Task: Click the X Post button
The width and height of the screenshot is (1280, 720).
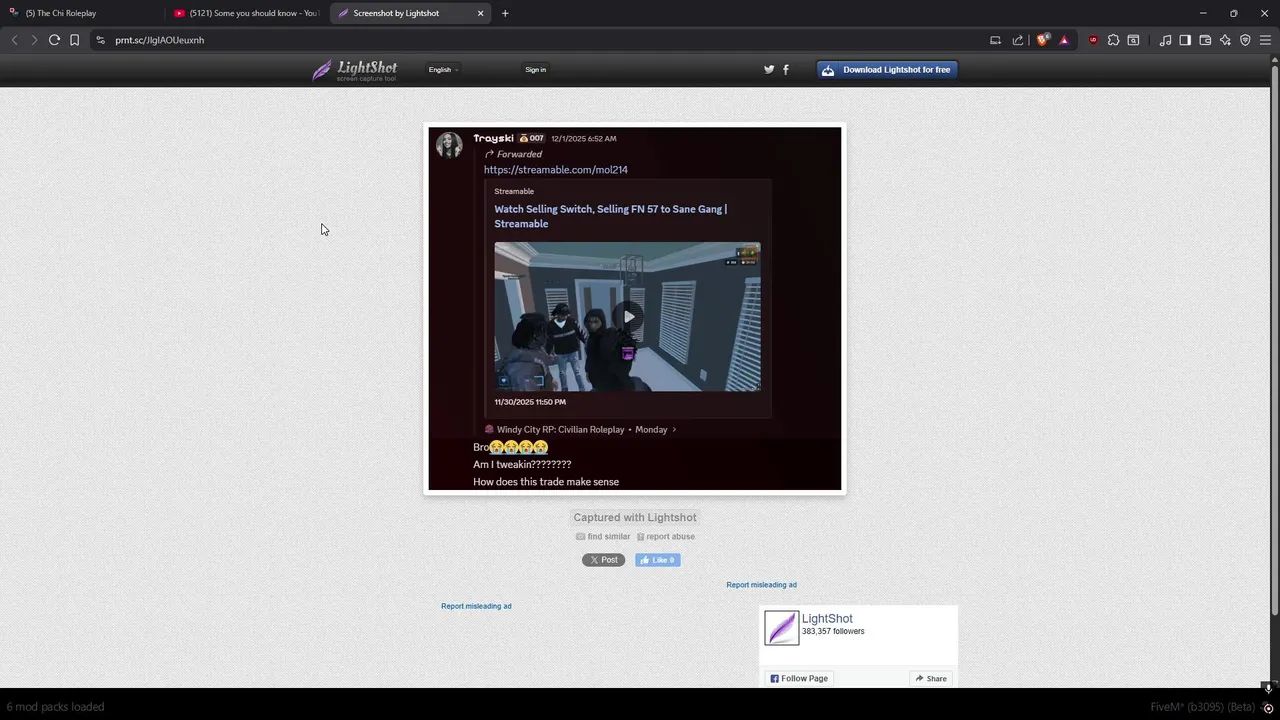Action: pos(603,560)
